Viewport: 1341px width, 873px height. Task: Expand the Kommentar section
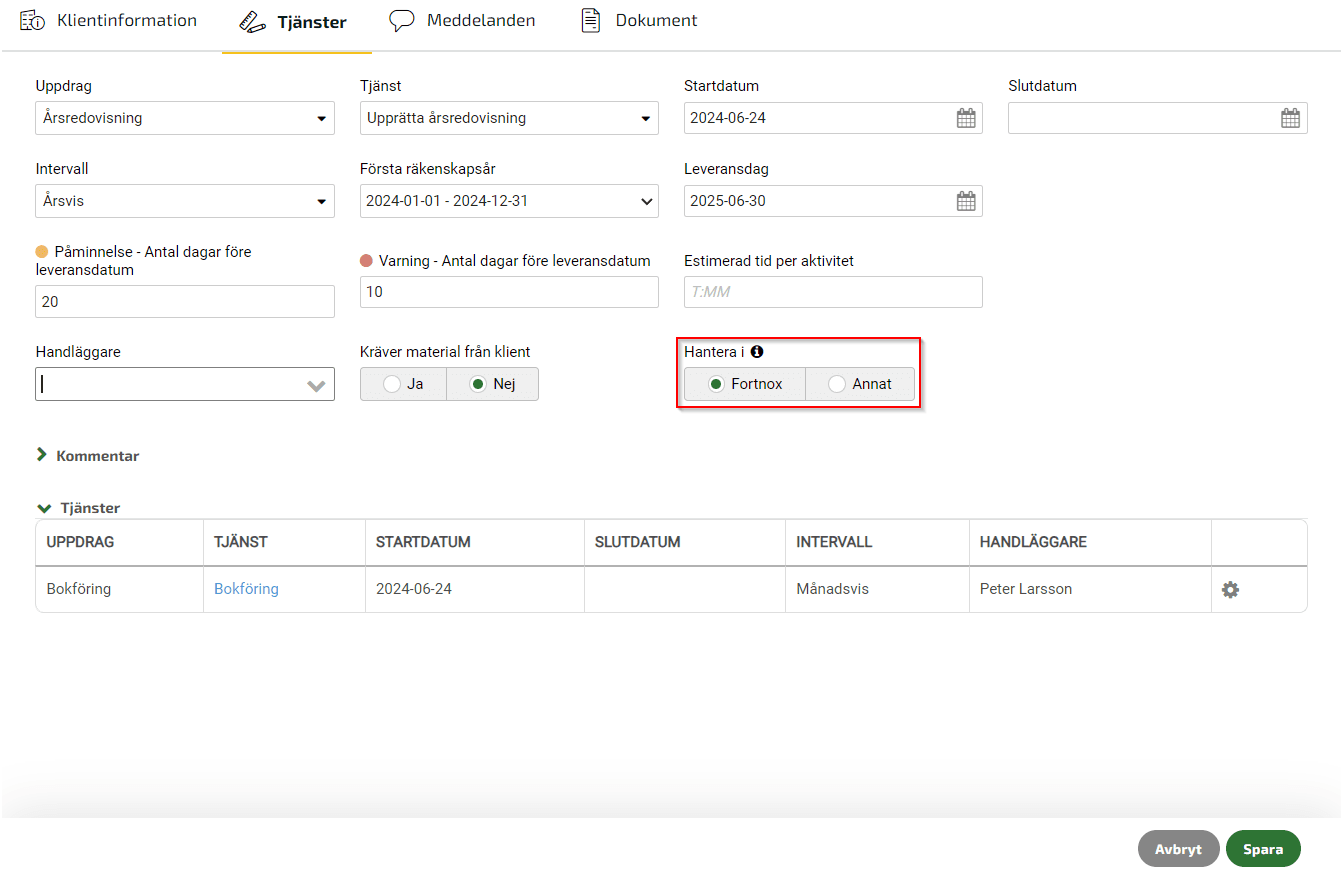tap(88, 456)
